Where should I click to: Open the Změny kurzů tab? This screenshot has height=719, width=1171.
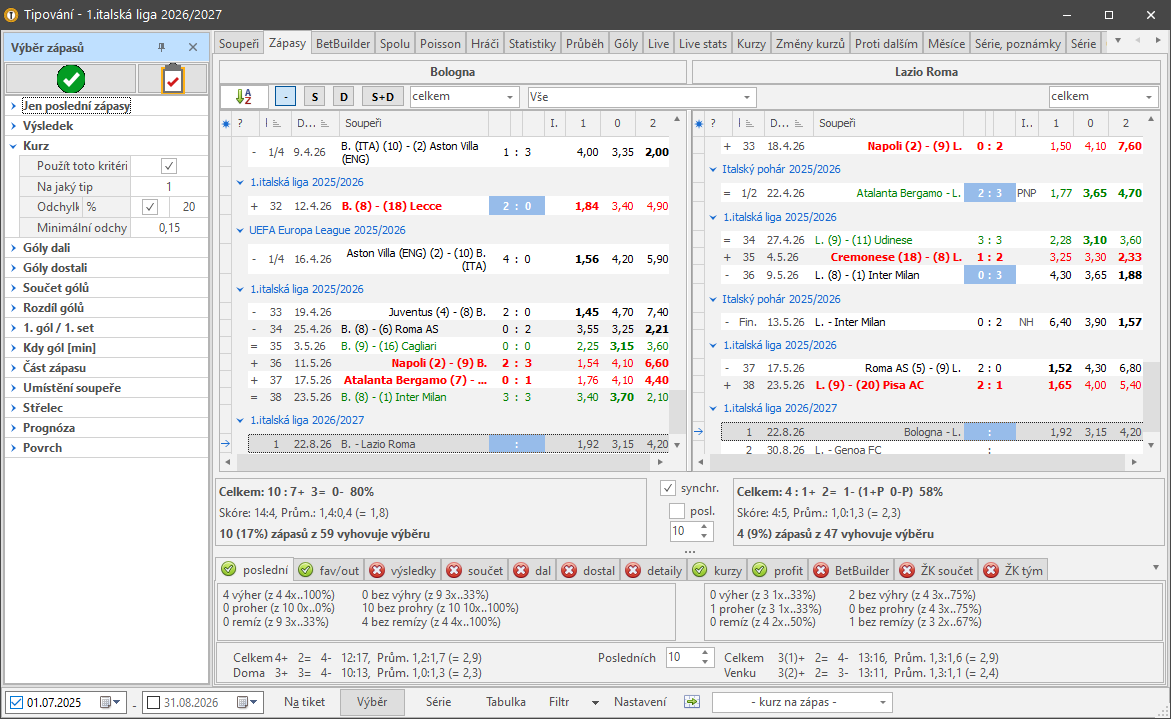(810, 43)
